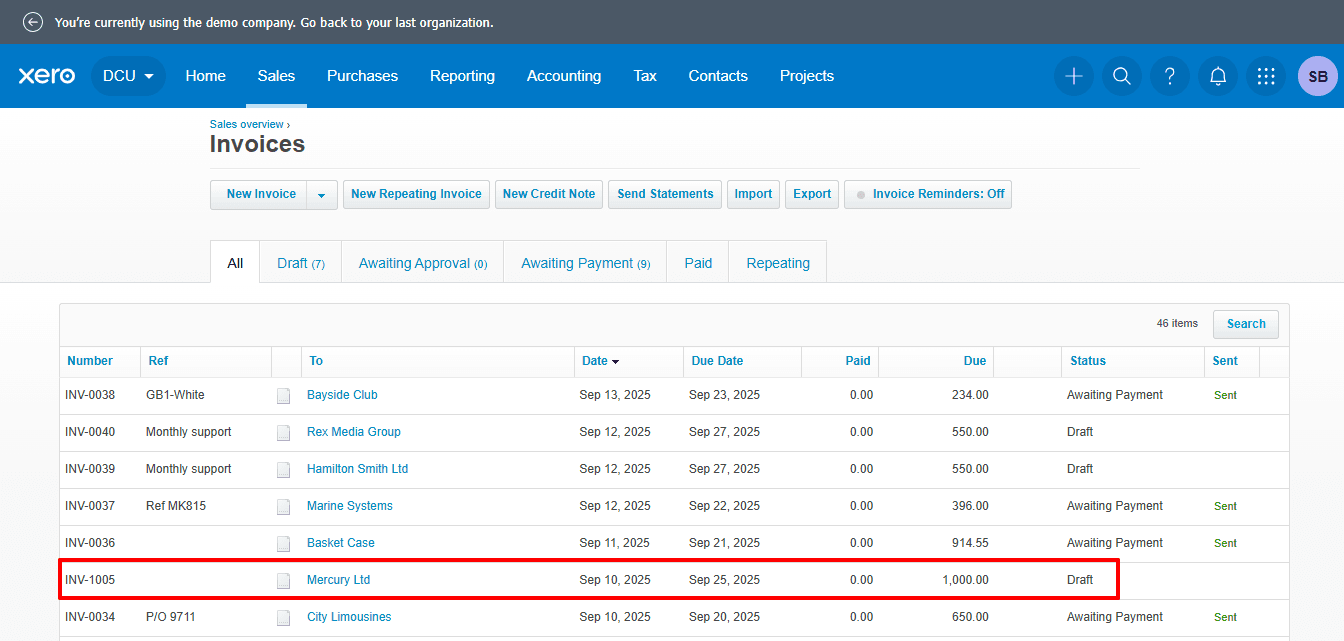Open the plus create-new menu
The image size is (1344, 641).
coord(1073,76)
